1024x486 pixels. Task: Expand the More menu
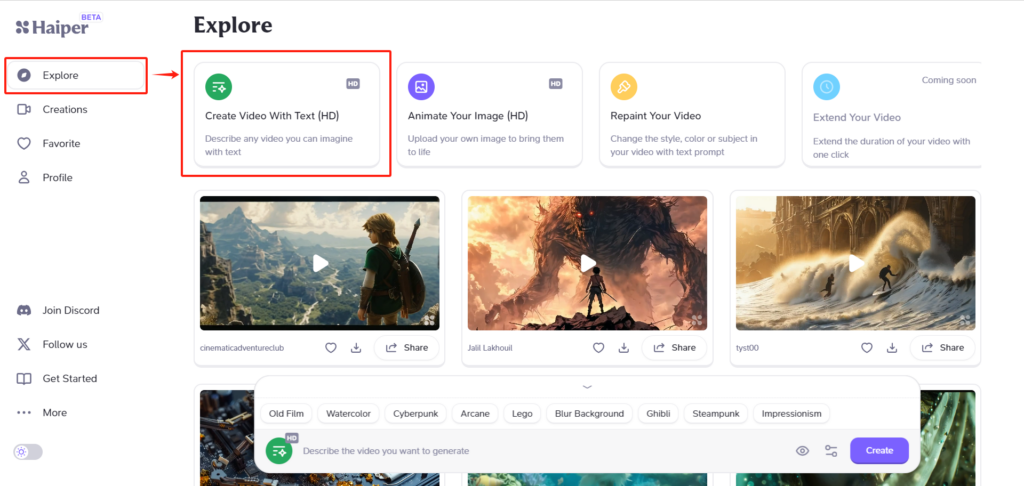tap(54, 413)
